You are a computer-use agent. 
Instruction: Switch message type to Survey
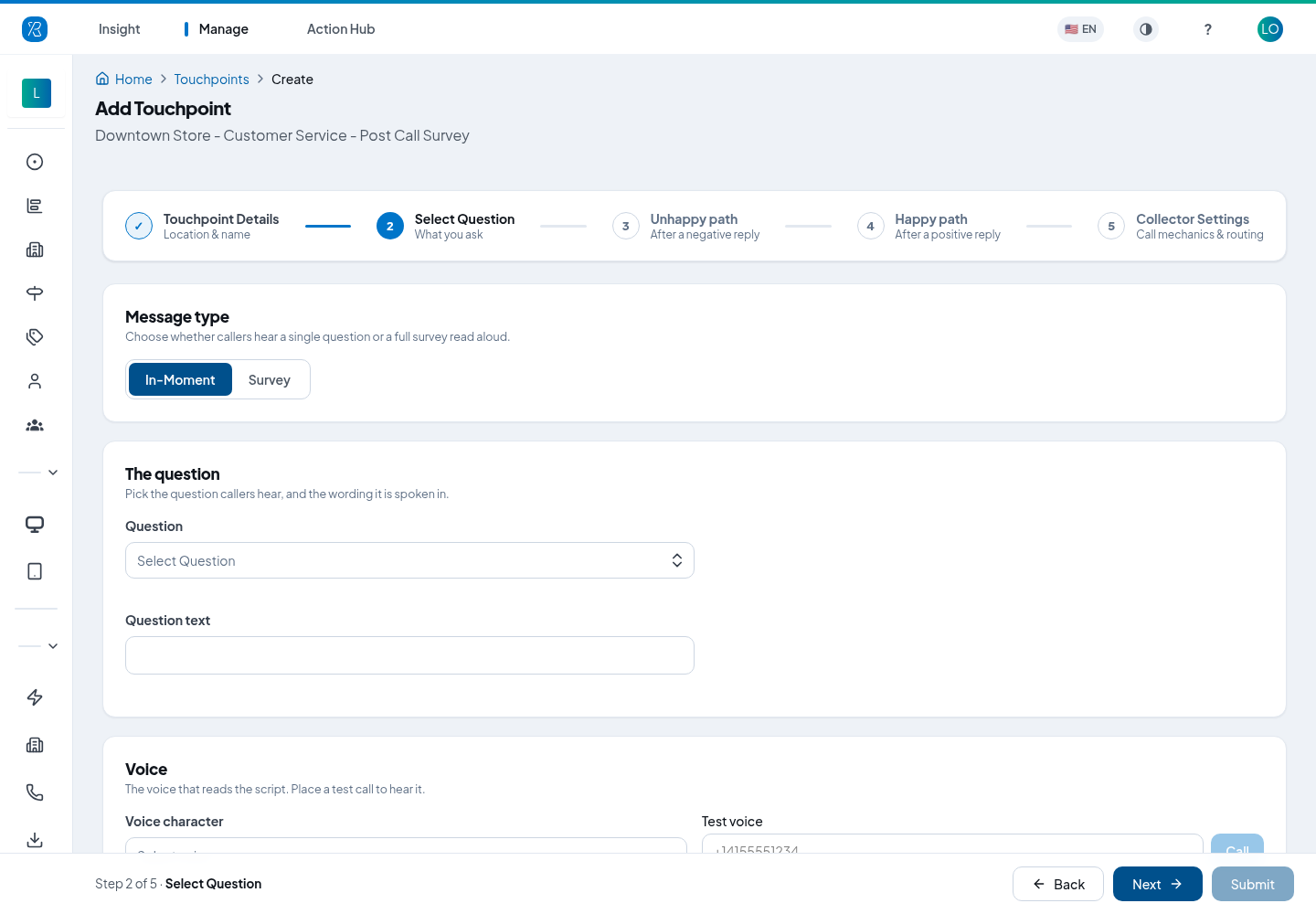click(x=270, y=379)
